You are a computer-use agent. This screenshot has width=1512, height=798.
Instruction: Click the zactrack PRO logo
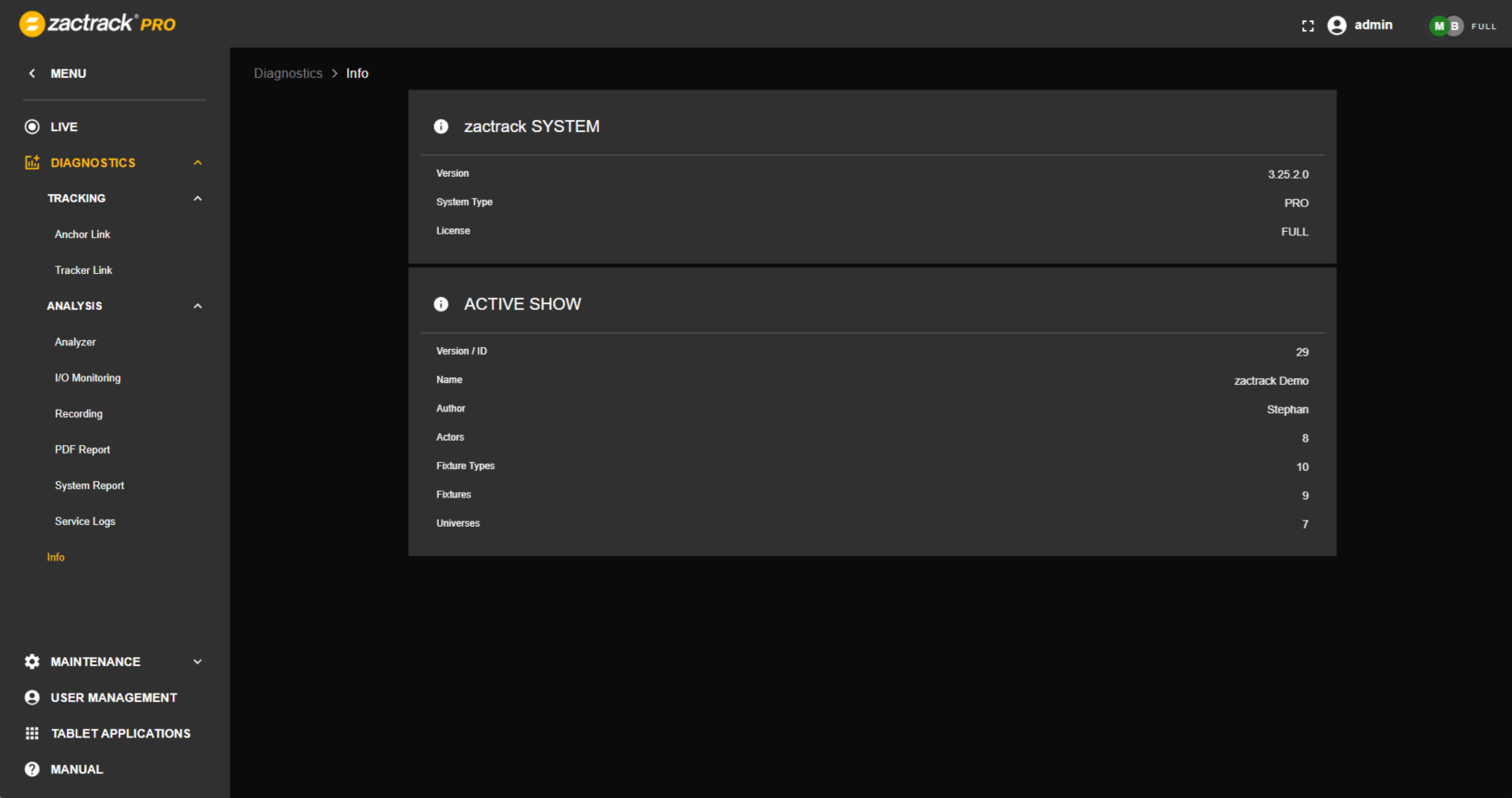(x=98, y=24)
